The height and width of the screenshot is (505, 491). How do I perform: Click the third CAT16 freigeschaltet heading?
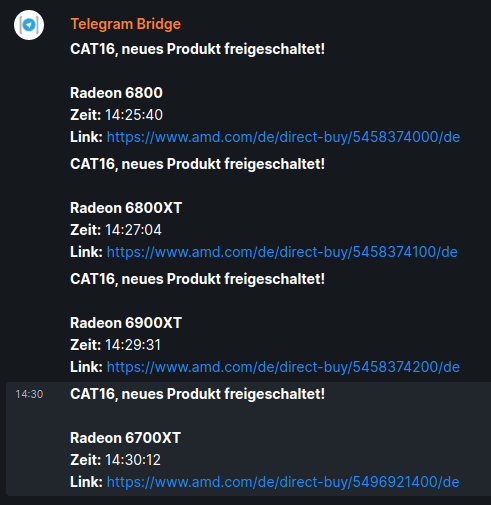(197, 279)
